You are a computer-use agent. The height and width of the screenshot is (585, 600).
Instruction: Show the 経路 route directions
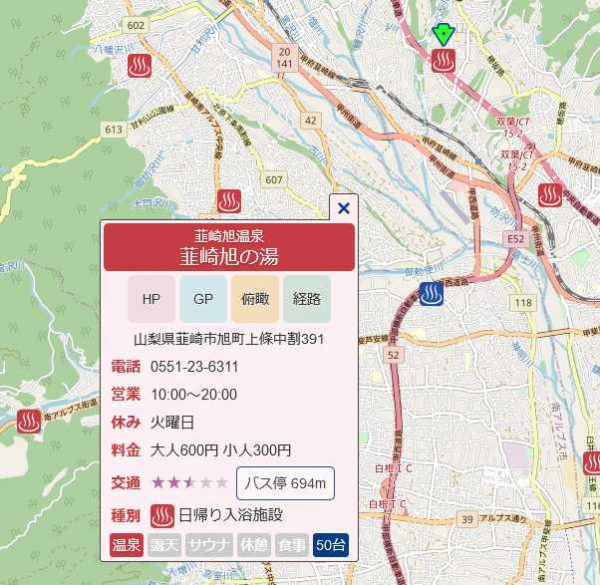pos(306,299)
